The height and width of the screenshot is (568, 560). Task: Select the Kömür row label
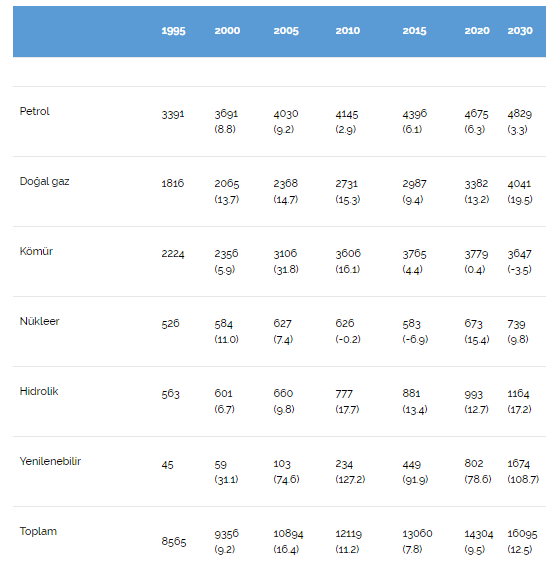click(36, 251)
